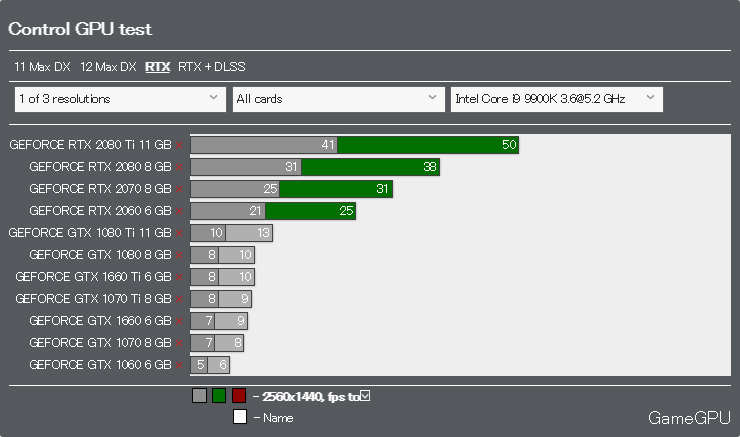
Task: Remove GEFORCE RTX 2080 Ti 11 GB row
Action: tap(179, 145)
